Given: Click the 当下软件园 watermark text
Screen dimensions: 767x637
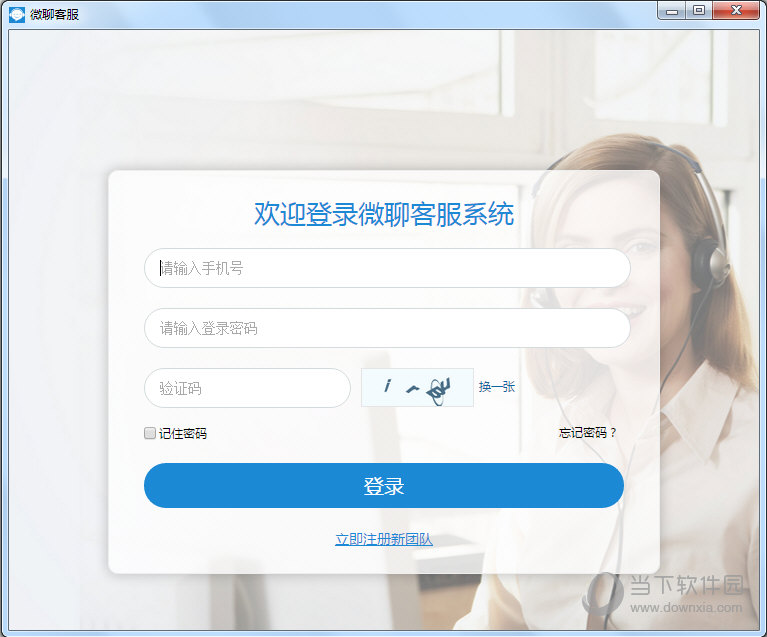Looking at the screenshot, I should (x=686, y=585).
